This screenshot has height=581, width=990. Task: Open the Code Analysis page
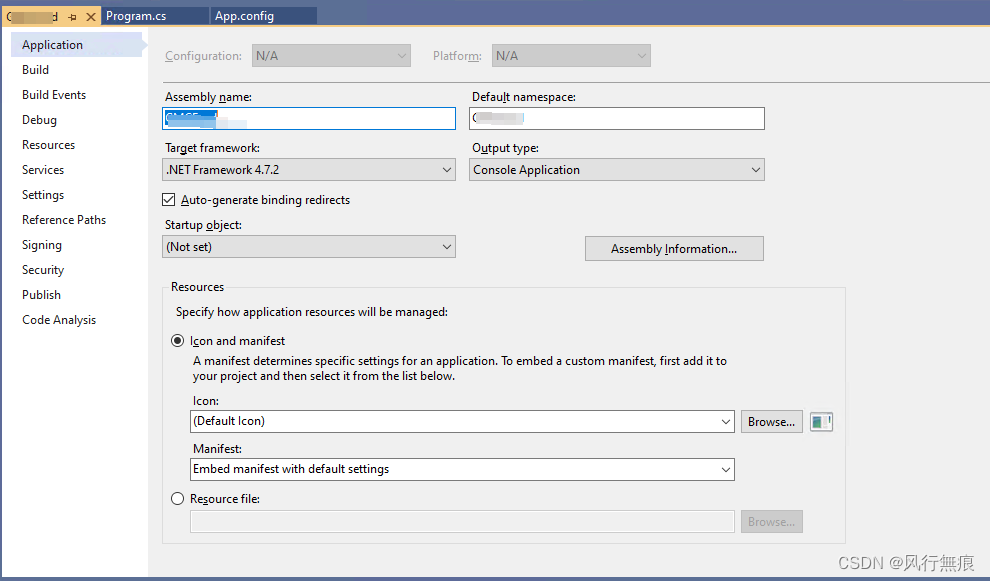tap(58, 319)
